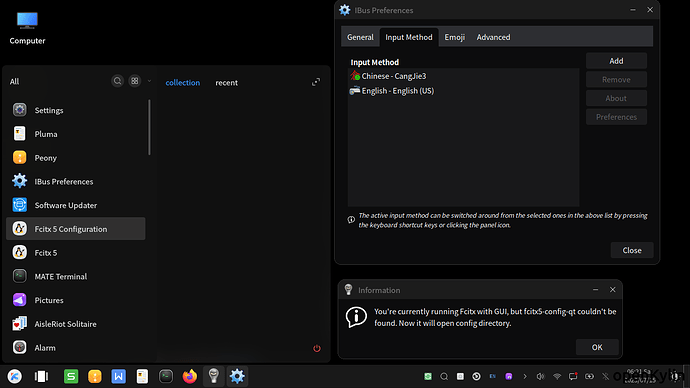Switch to Input Method tab in IBus Preferences
Screen dimensions: 690x388
(409, 37)
